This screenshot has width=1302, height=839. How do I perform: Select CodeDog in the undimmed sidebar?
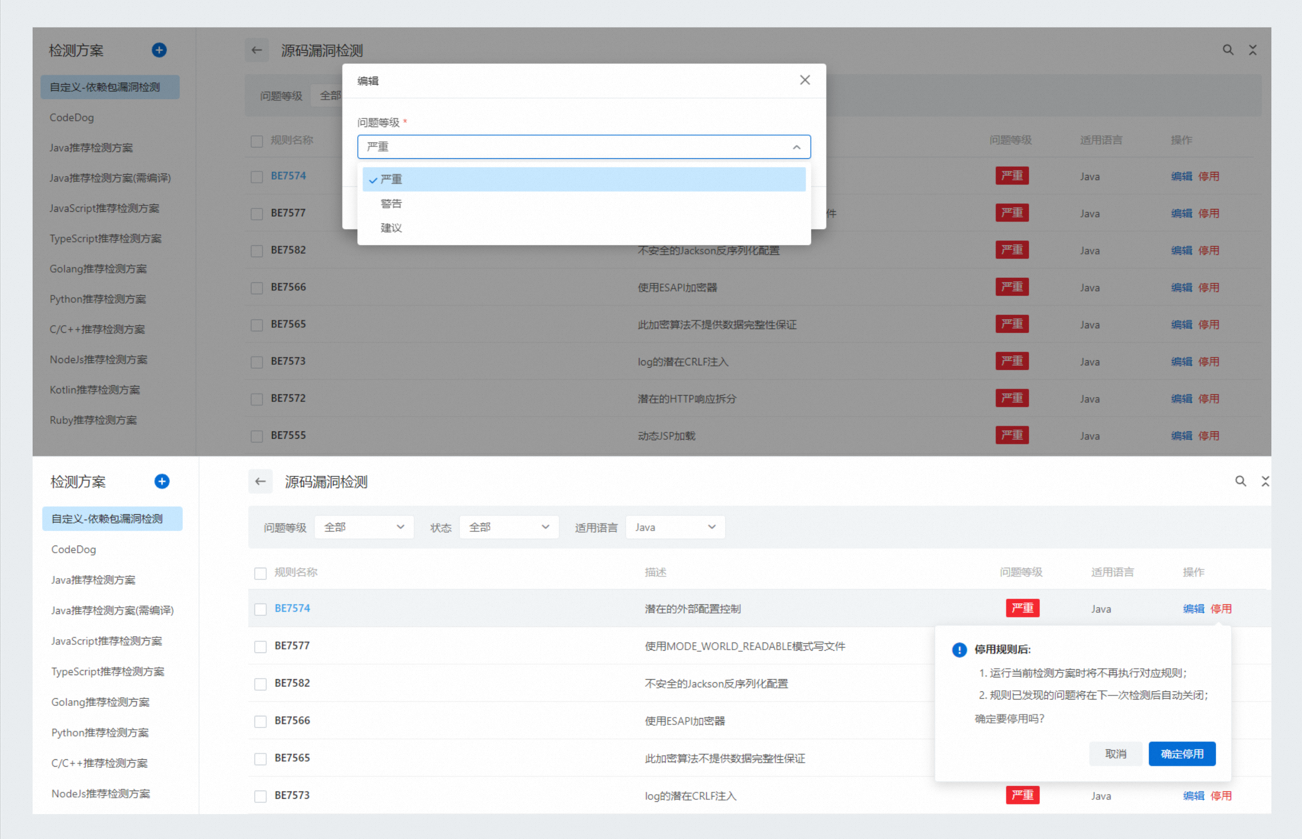[x=73, y=550]
